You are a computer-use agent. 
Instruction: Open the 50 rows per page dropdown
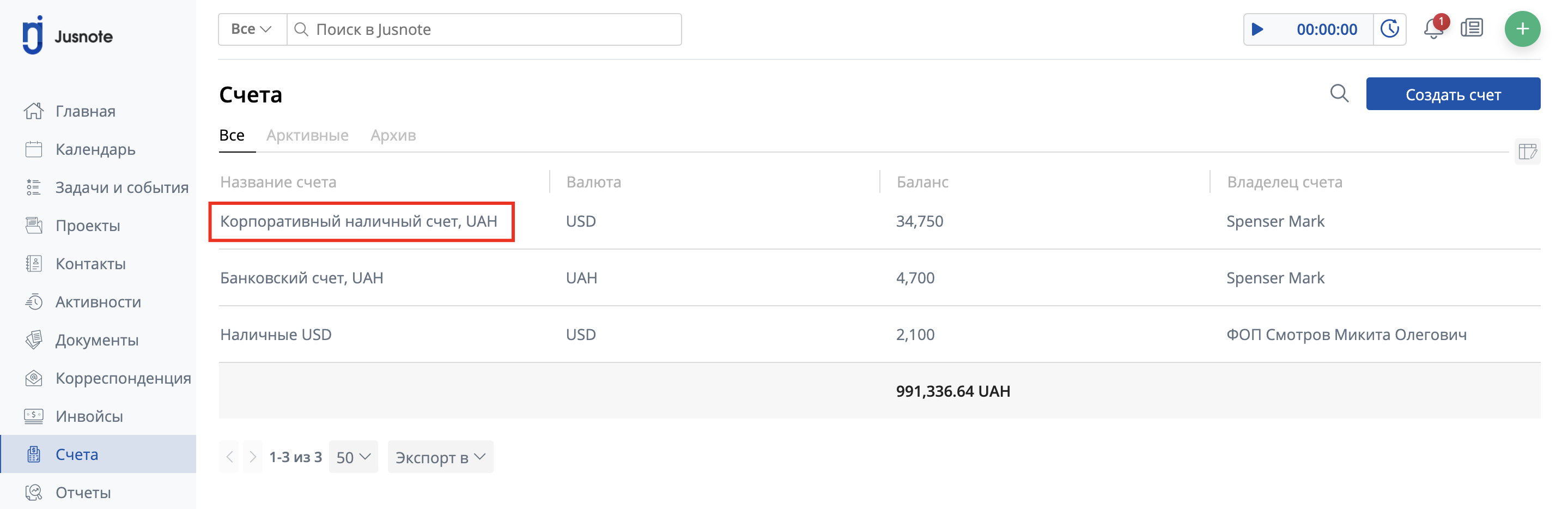(x=353, y=457)
